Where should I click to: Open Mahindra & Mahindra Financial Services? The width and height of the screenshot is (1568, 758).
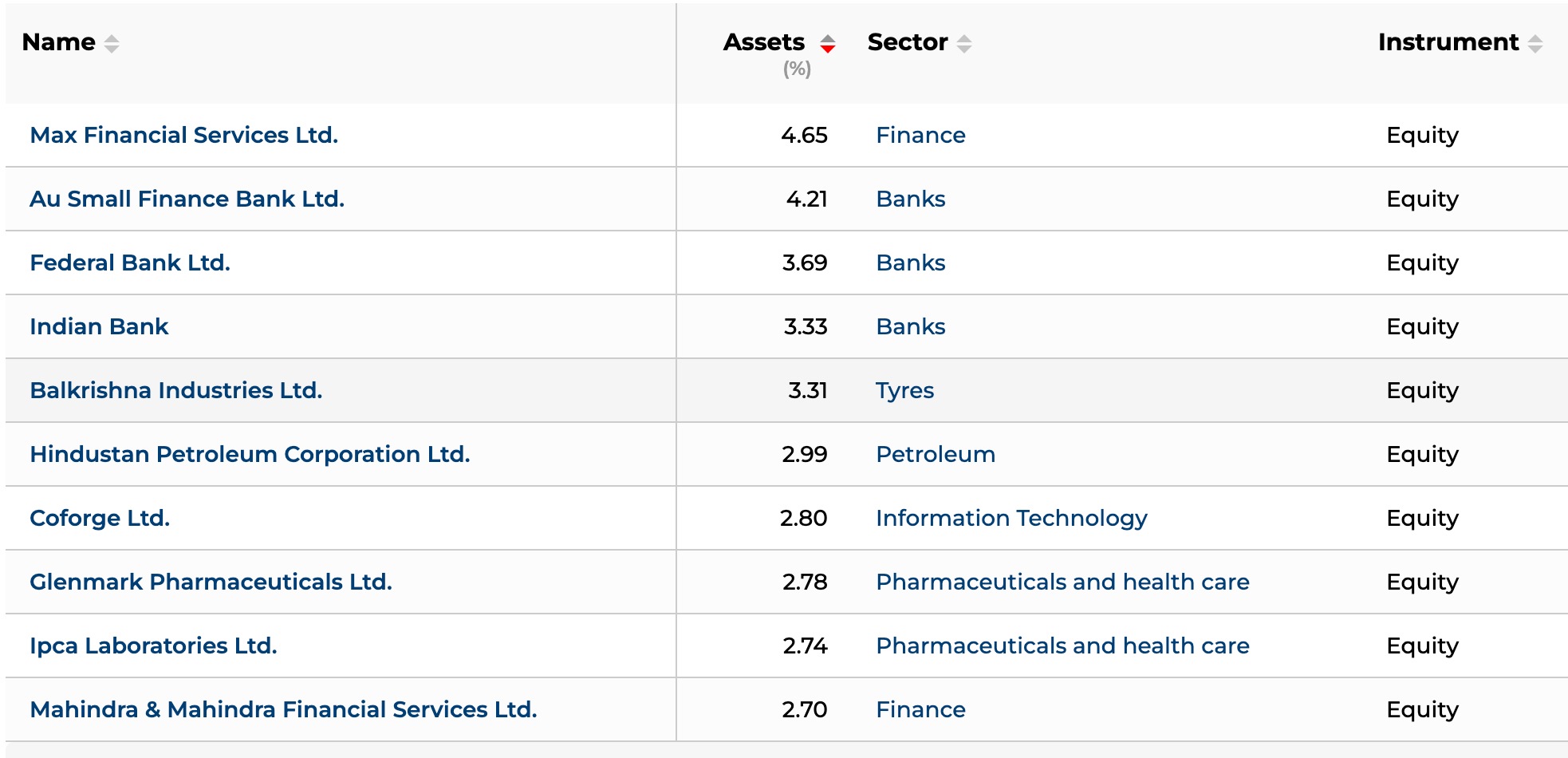tap(283, 709)
